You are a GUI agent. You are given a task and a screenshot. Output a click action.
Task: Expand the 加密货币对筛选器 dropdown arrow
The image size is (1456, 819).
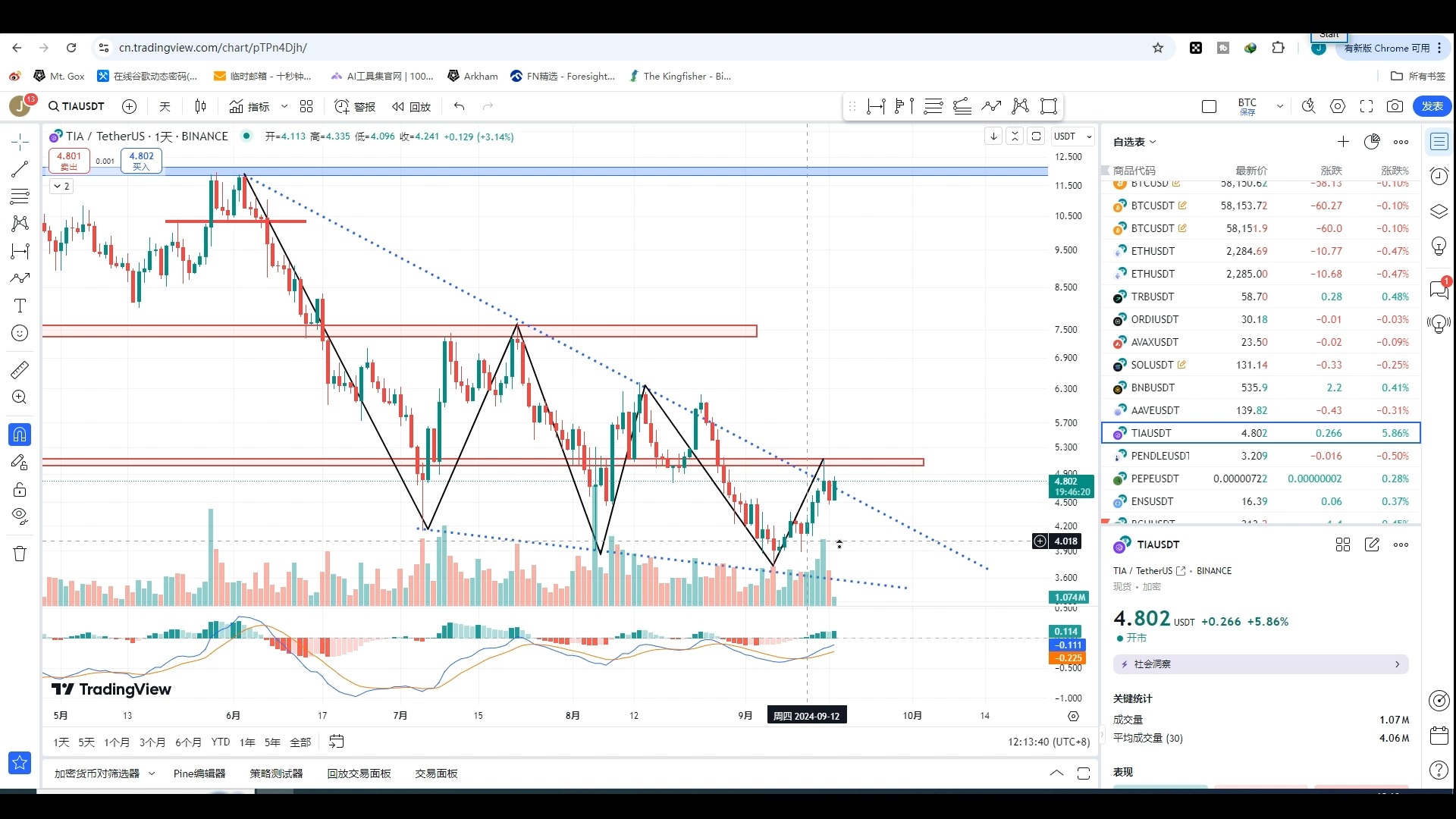pyautogui.click(x=152, y=773)
